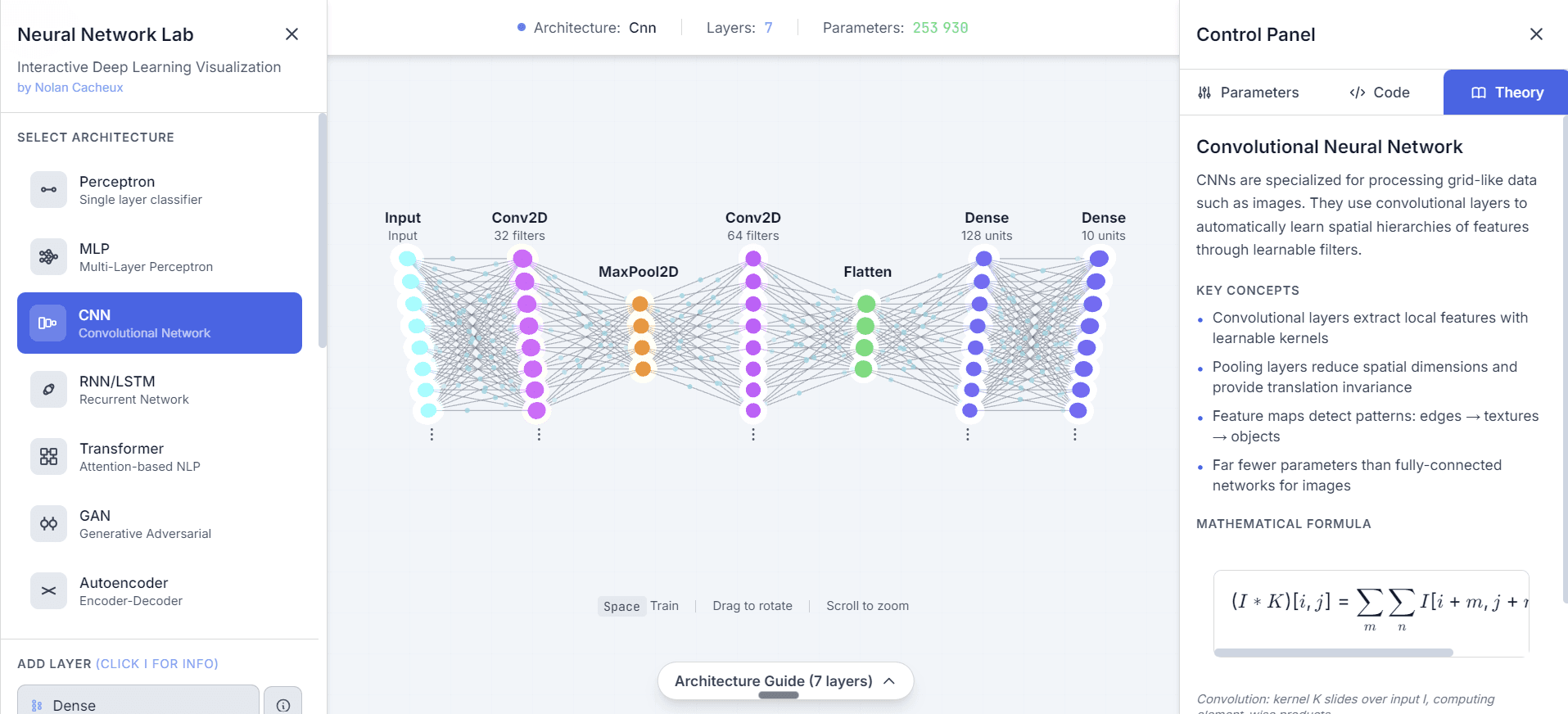Click the info icon next to Dense layer
The height and width of the screenshot is (714, 1568).
point(282,704)
